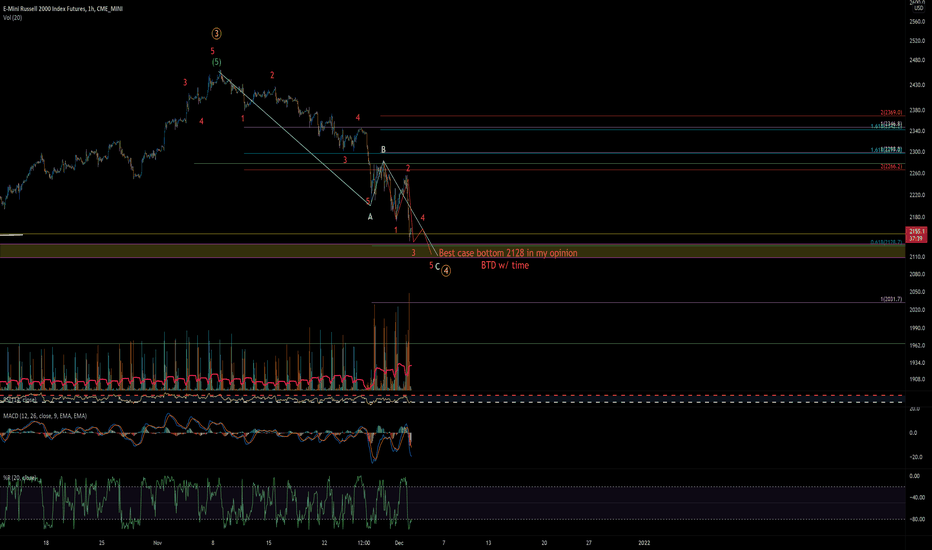Select the white C wave label
The image size is (932, 550).
click(437, 267)
